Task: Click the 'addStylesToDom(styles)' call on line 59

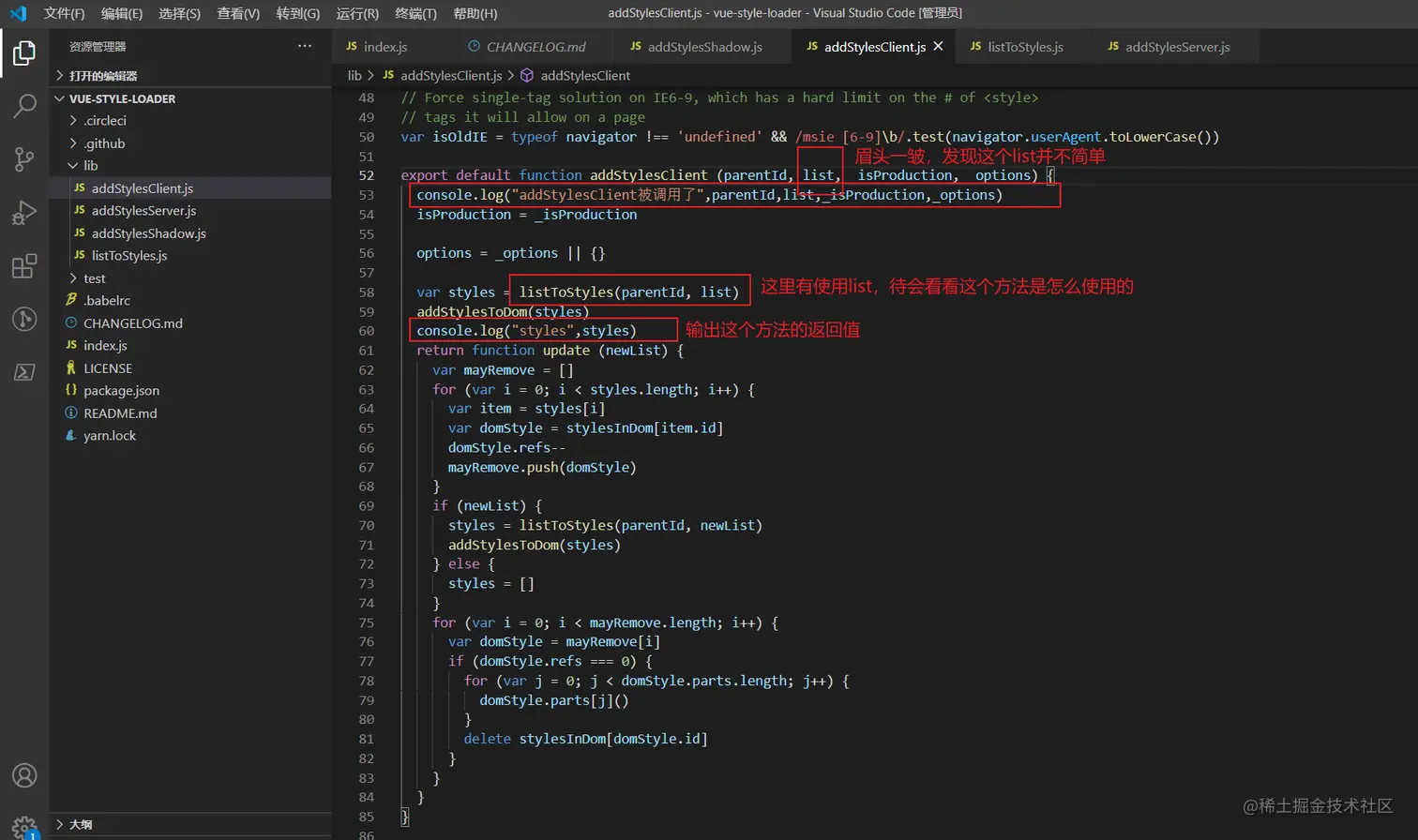Action: [x=503, y=312]
